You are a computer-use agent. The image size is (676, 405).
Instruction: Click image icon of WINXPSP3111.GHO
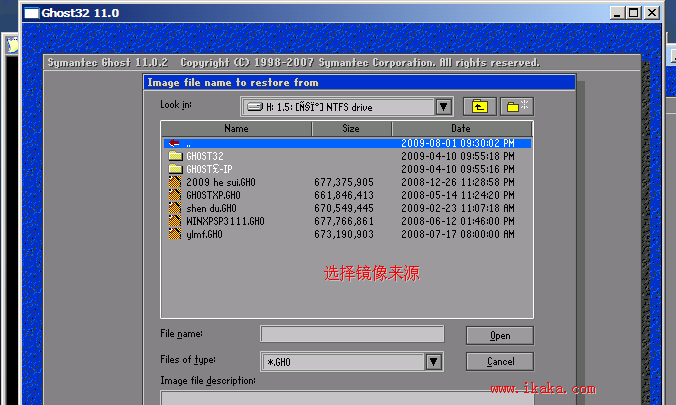(x=175, y=221)
